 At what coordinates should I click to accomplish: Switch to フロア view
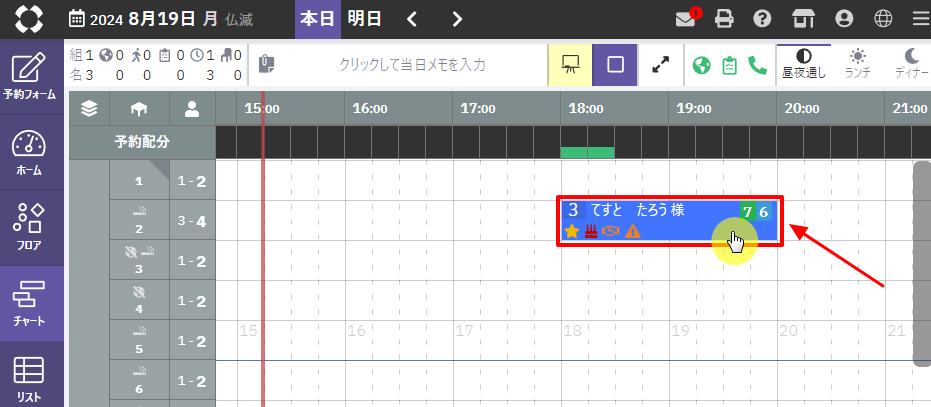[29, 228]
